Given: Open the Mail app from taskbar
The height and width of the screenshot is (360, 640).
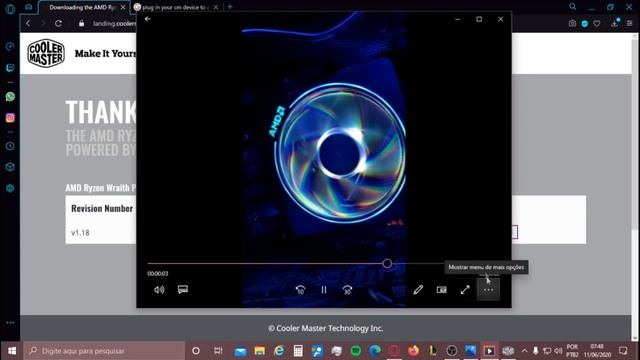Looking at the screenshot, I should pyautogui.click(x=240, y=351).
